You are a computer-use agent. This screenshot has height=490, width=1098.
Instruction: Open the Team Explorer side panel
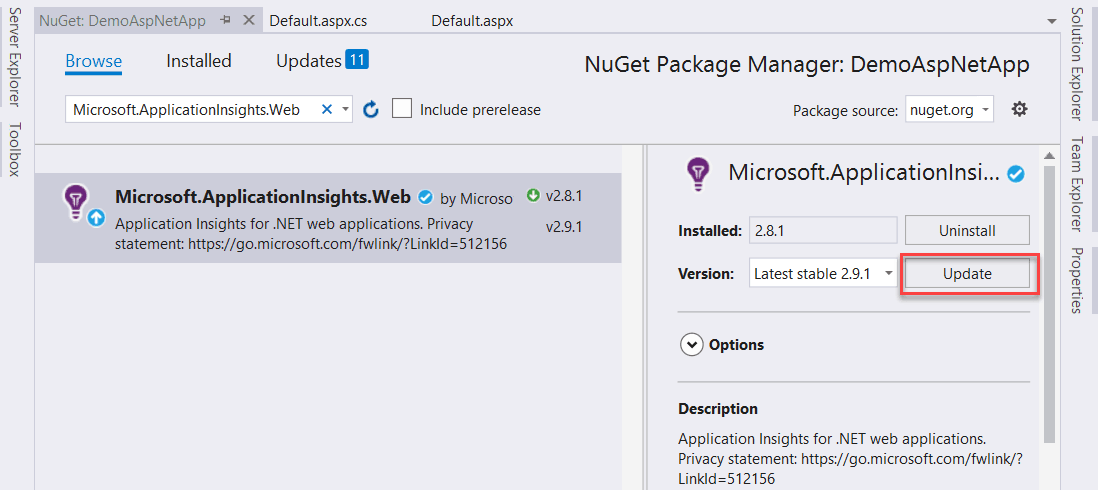tap(1079, 183)
